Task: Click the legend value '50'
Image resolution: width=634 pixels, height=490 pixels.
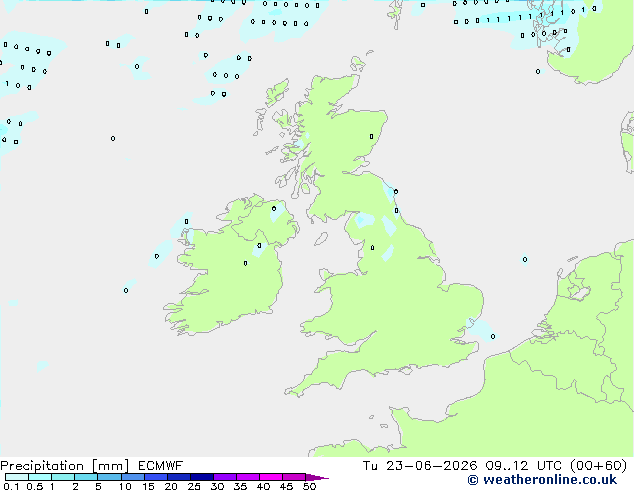Action: (309, 486)
